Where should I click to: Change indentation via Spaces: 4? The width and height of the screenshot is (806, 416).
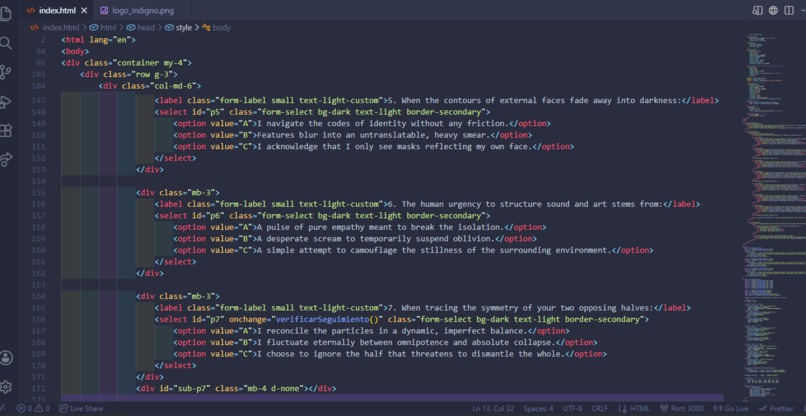(x=538, y=408)
